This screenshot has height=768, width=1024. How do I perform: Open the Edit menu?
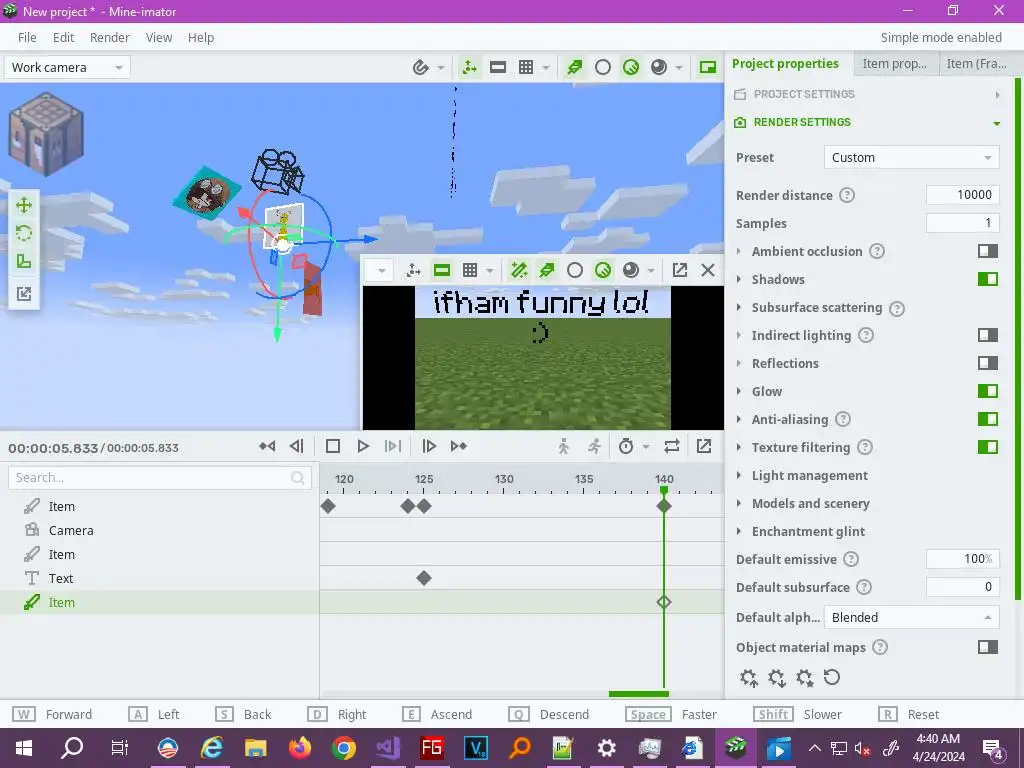coord(63,37)
